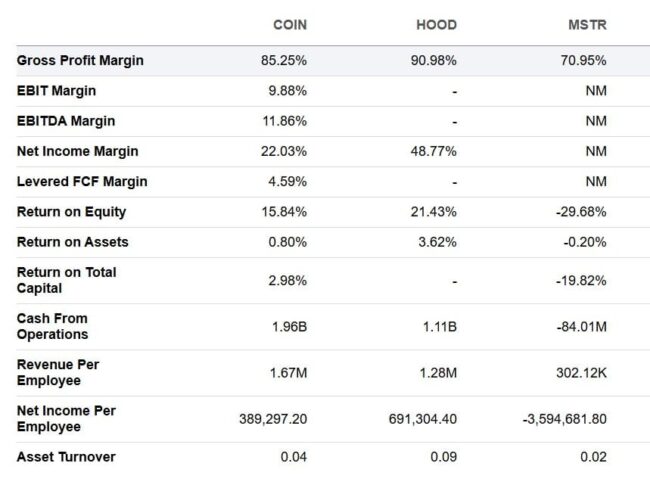The height and width of the screenshot is (488, 650).
Task: Open the Levered FCF Margin label
Action: [x=82, y=182]
